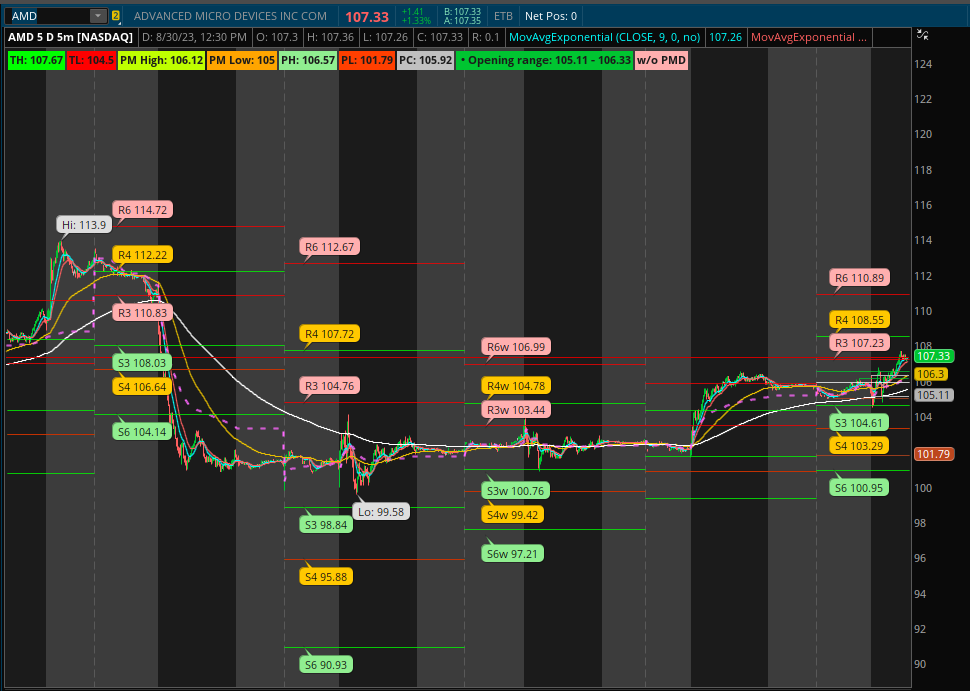Click ADVANCED MICRO DEVICES INC COM name
The image size is (970, 691).
pyautogui.click(x=230, y=16)
